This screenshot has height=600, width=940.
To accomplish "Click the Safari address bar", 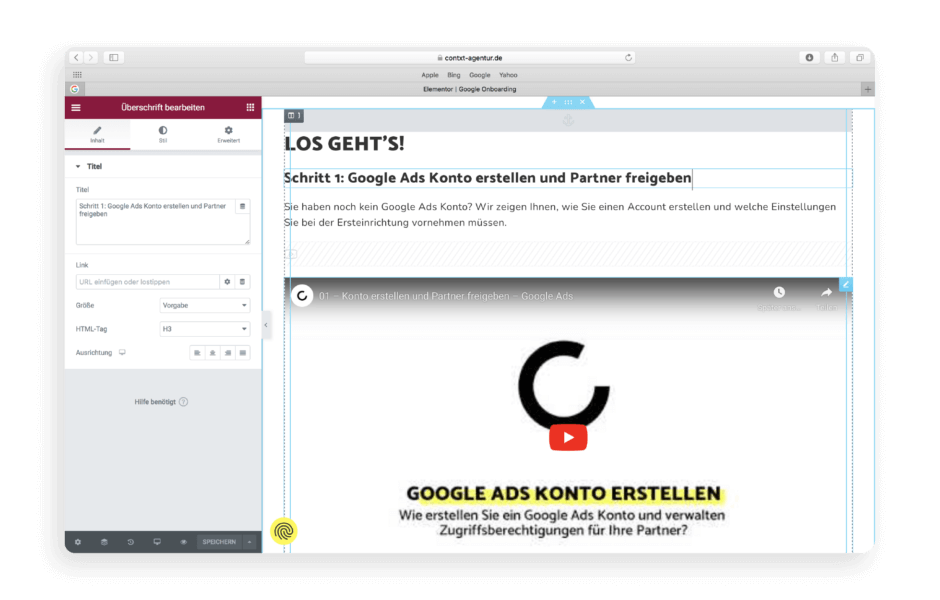I will pos(470,58).
